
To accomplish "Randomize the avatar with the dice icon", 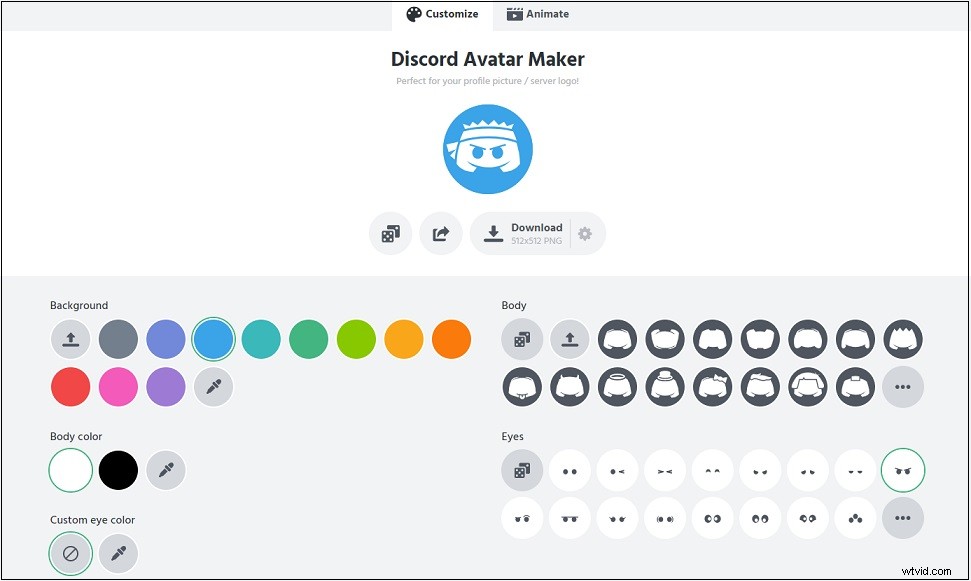I will coord(390,233).
